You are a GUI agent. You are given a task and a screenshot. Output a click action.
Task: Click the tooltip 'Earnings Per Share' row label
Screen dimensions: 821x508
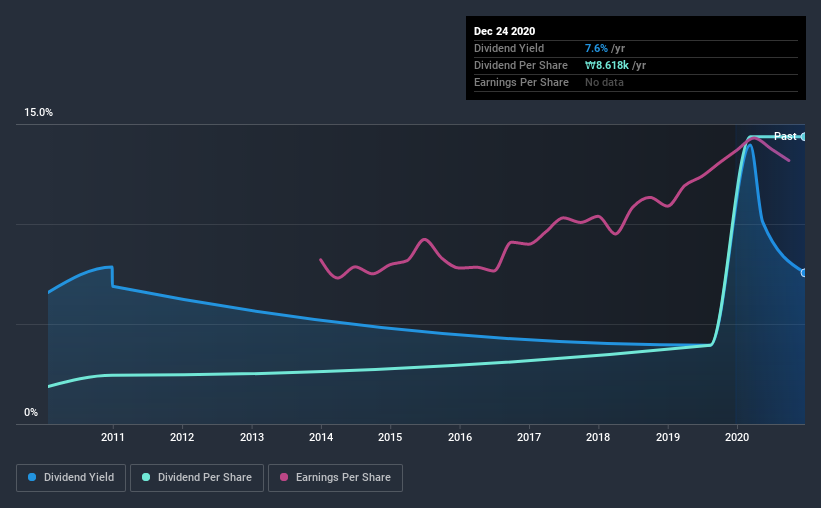click(x=521, y=82)
